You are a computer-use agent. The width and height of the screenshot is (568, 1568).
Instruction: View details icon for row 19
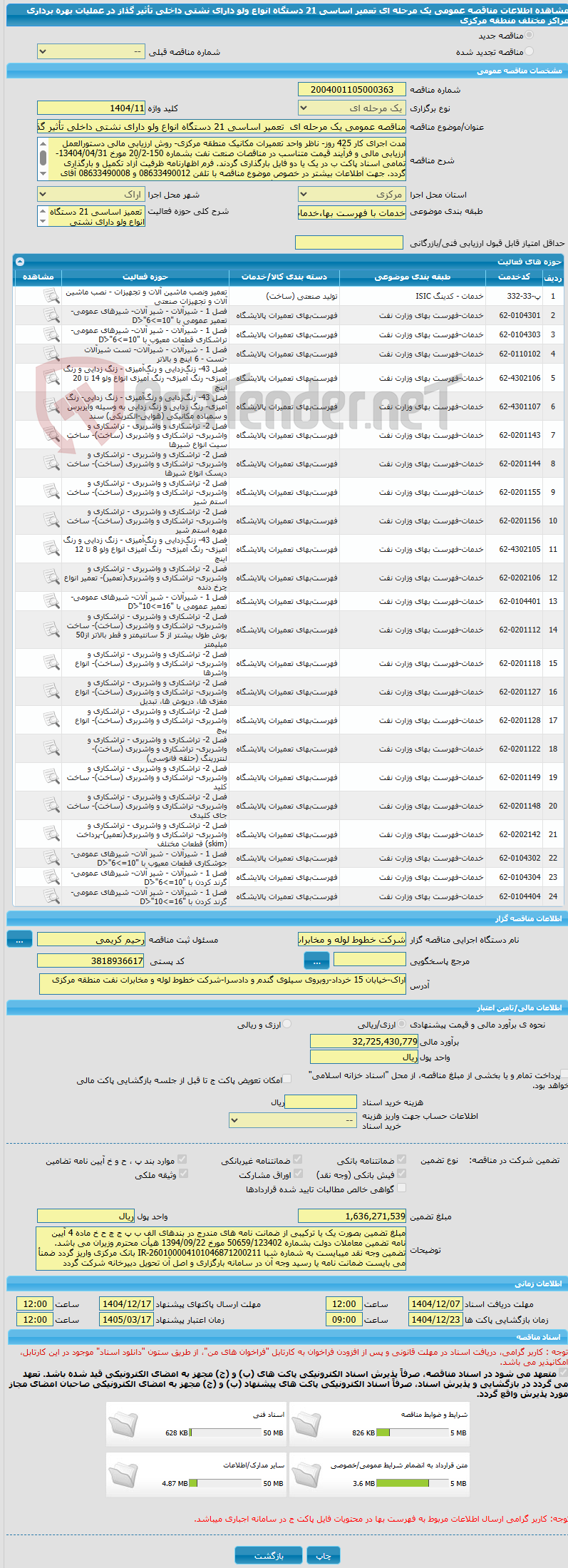[51, 777]
